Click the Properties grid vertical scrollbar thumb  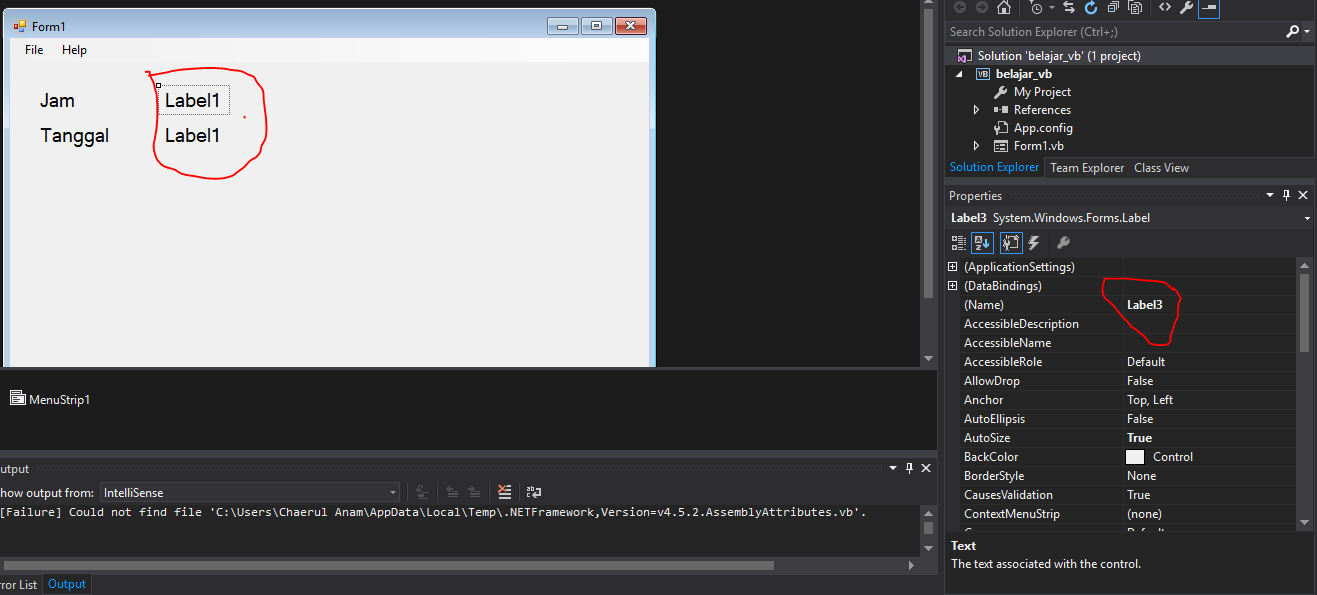point(1304,312)
